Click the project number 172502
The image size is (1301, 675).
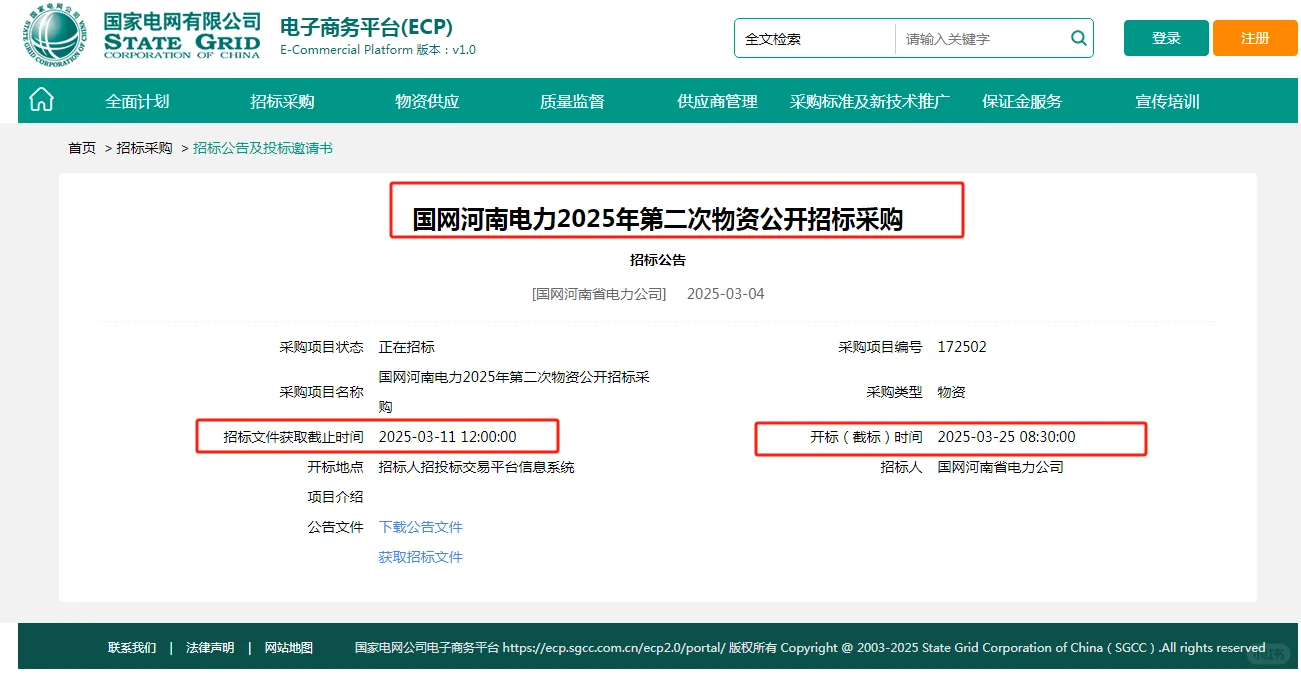point(962,347)
